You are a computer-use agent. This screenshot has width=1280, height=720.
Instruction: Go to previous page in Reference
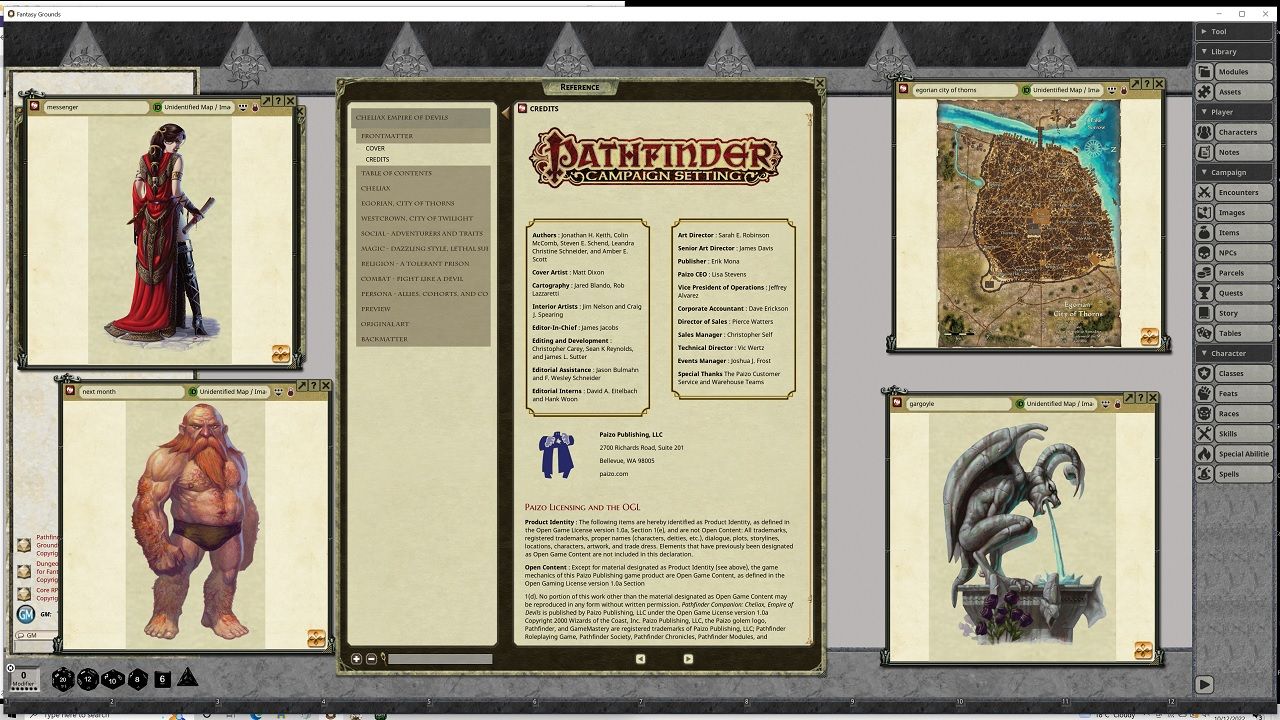(x=640, y=658)
